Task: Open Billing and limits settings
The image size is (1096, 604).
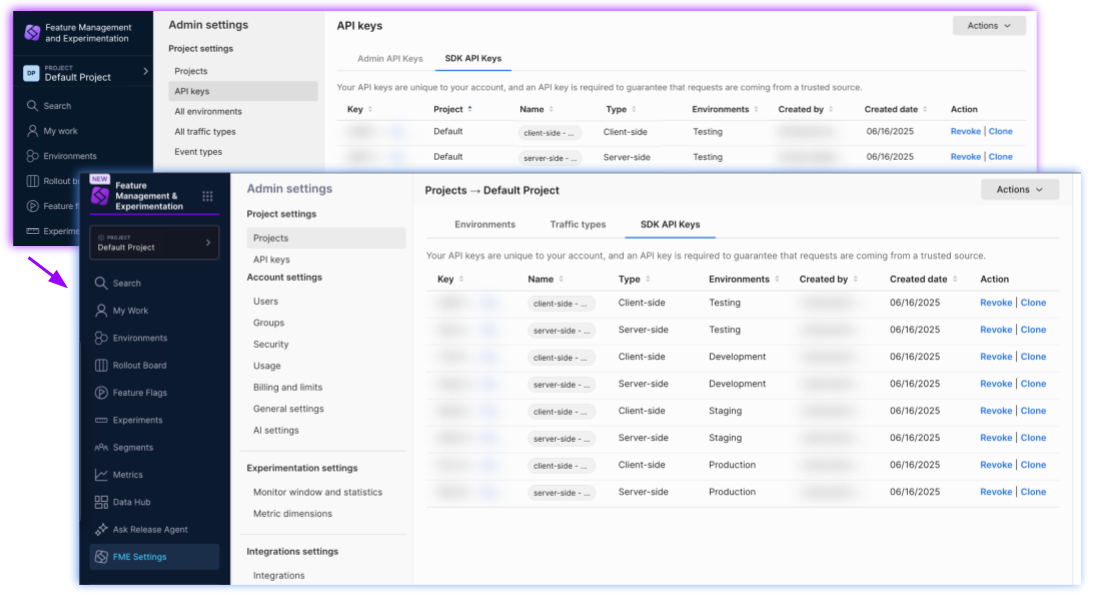Action: click(289, 387)
